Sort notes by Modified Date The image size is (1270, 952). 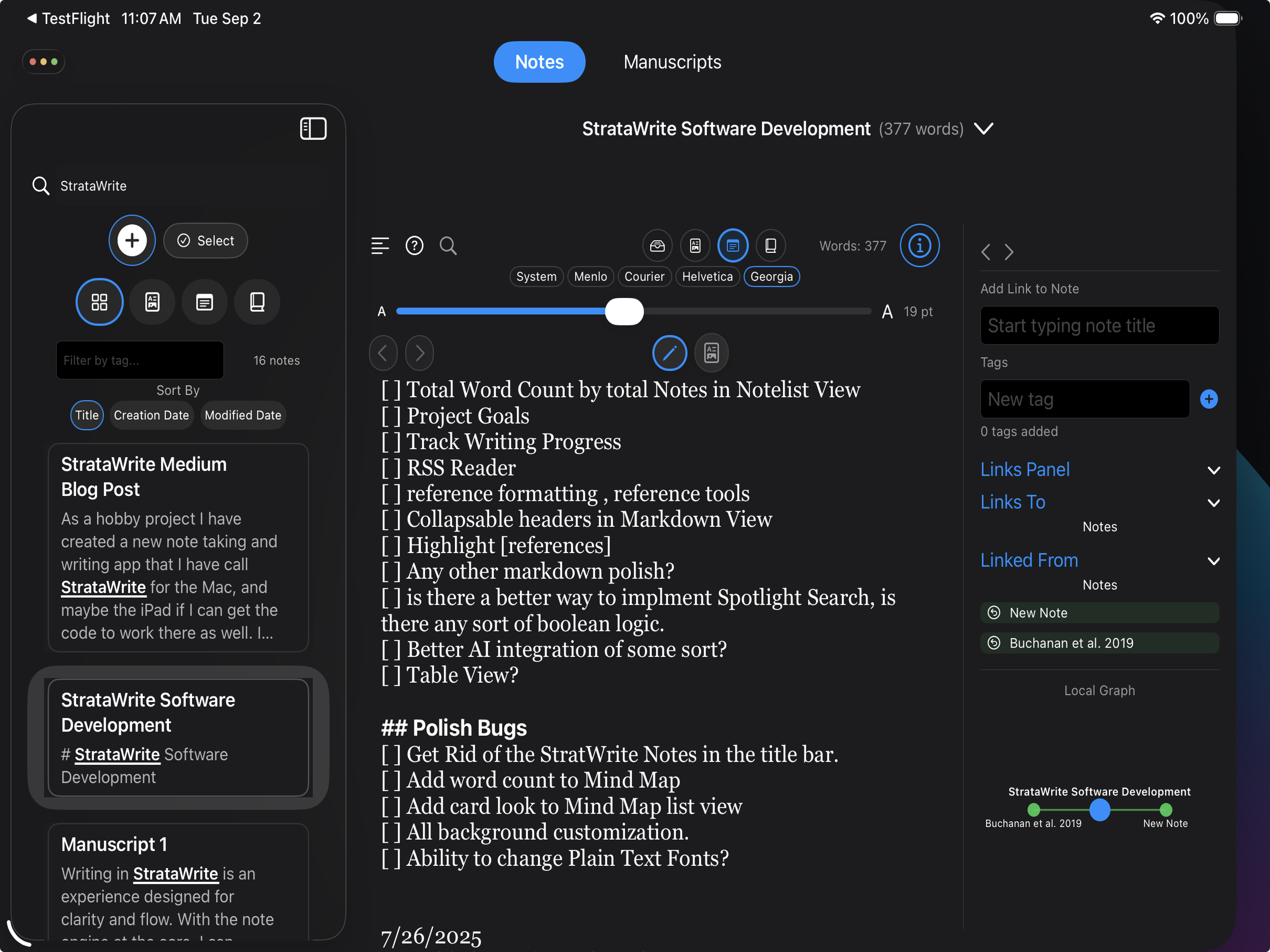(243, 415)
